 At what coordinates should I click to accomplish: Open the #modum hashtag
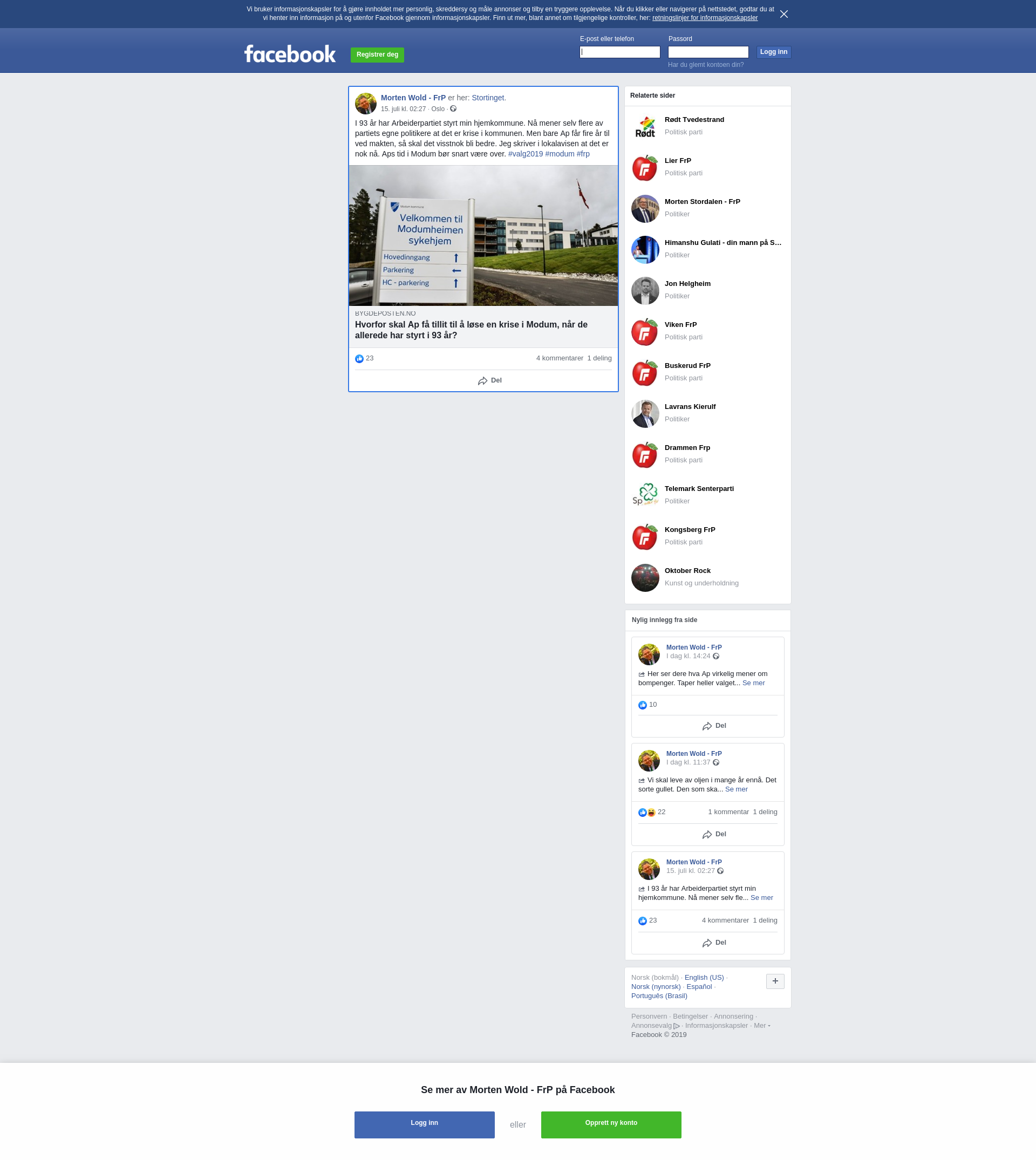(559, 154)
